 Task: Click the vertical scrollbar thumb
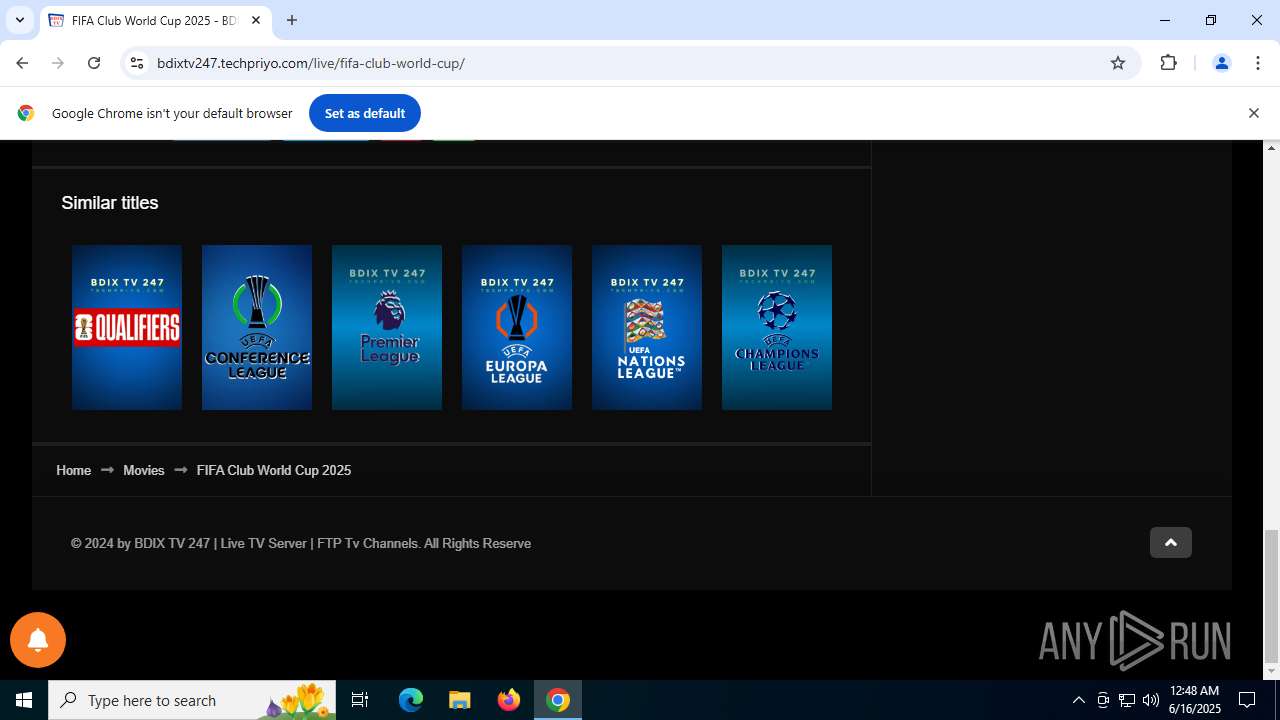(1272, 594)
